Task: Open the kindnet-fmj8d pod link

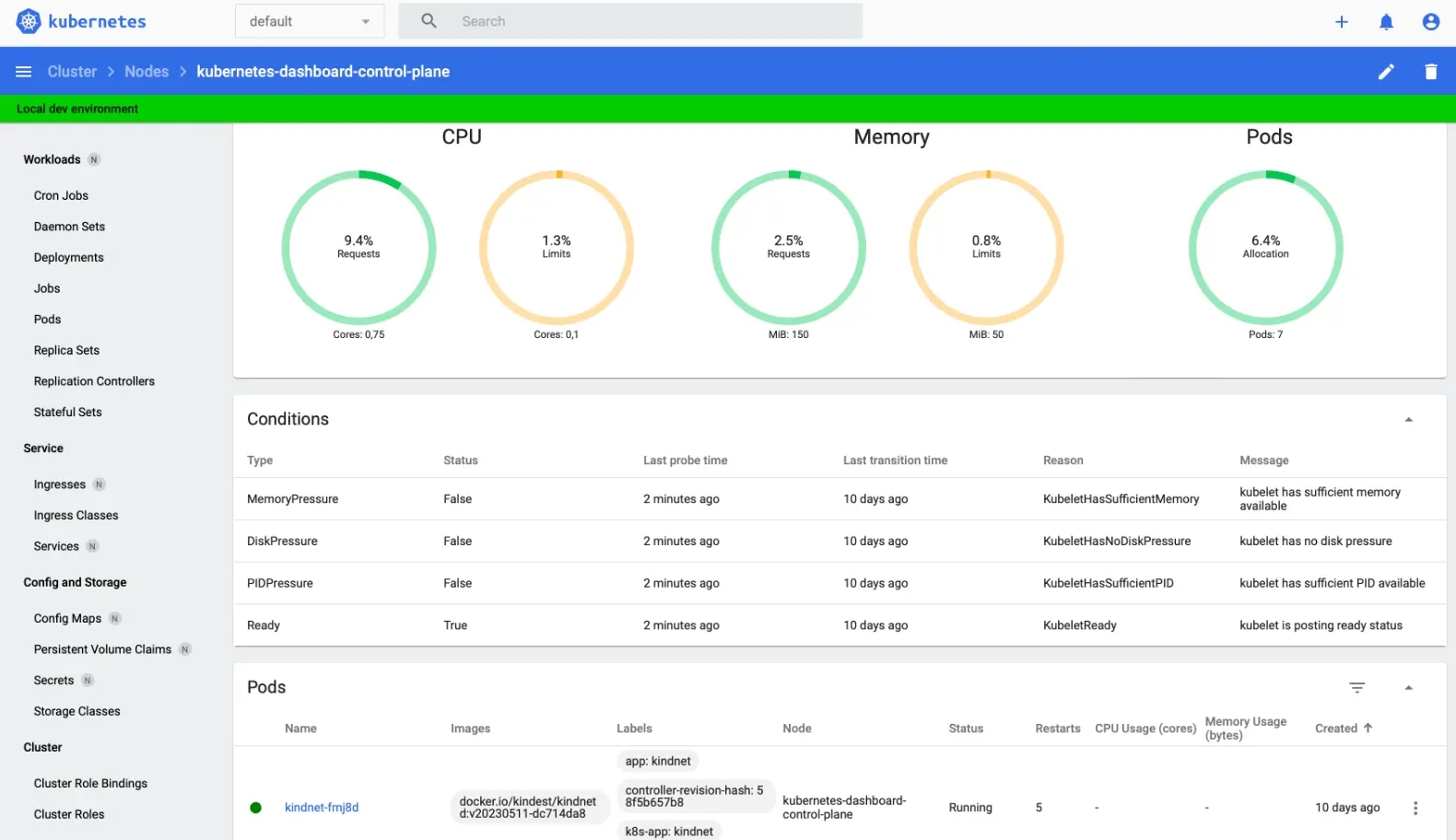Action: click(x=322, y=808)
